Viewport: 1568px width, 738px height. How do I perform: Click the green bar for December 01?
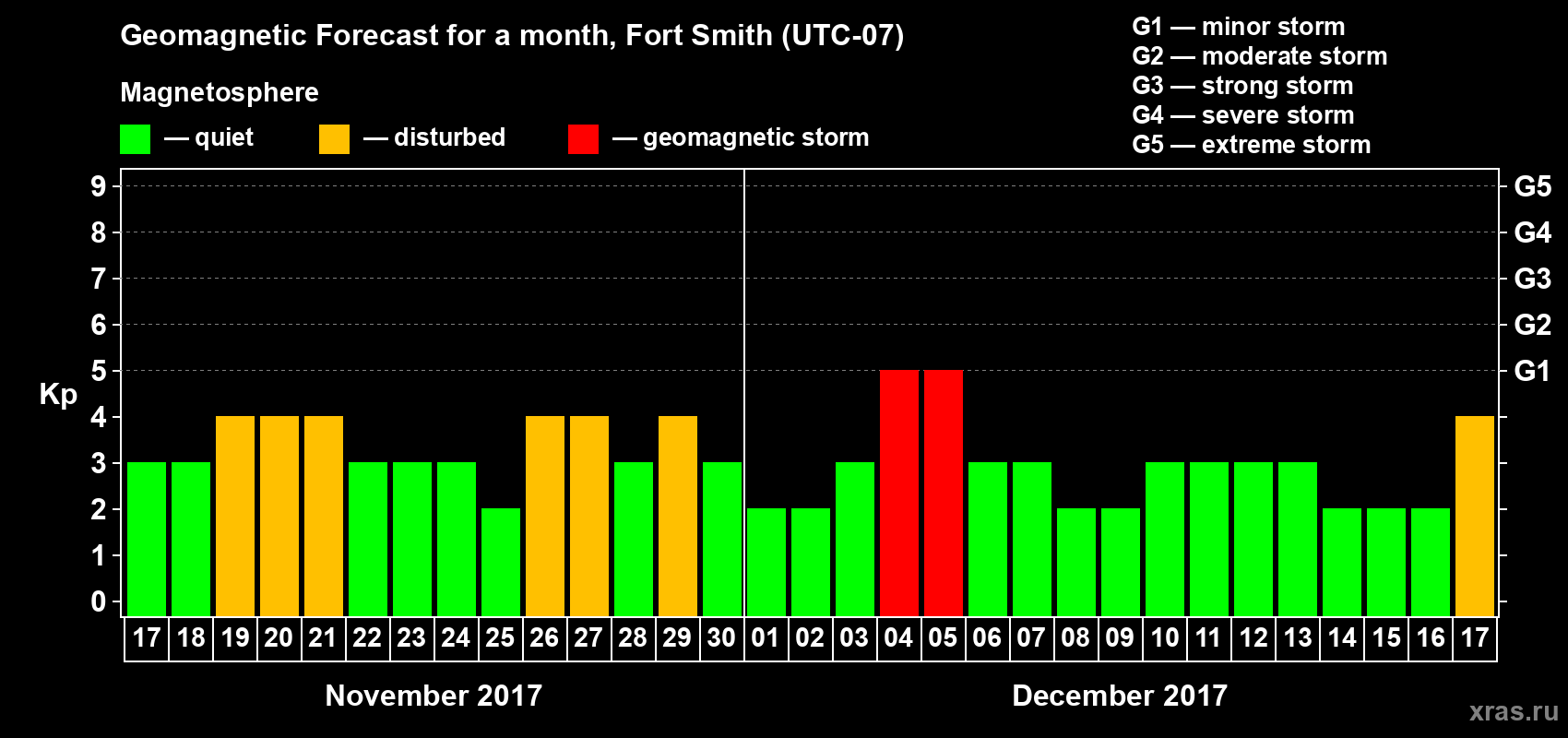[x=766, y=562]
